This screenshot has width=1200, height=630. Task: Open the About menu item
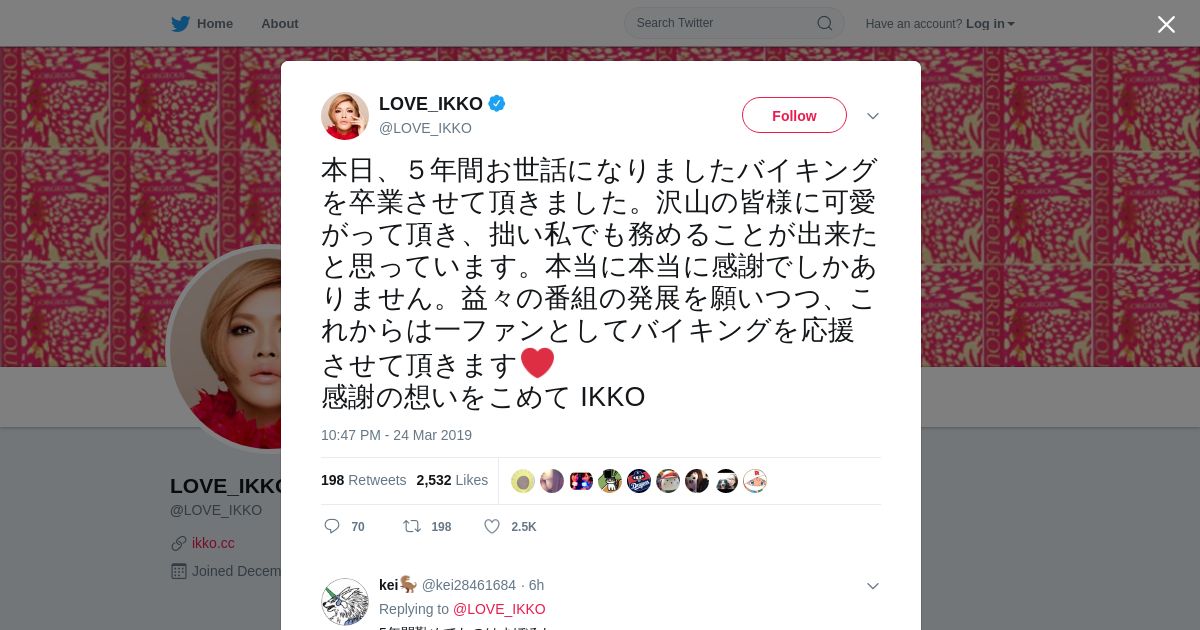tap(280, 23)
